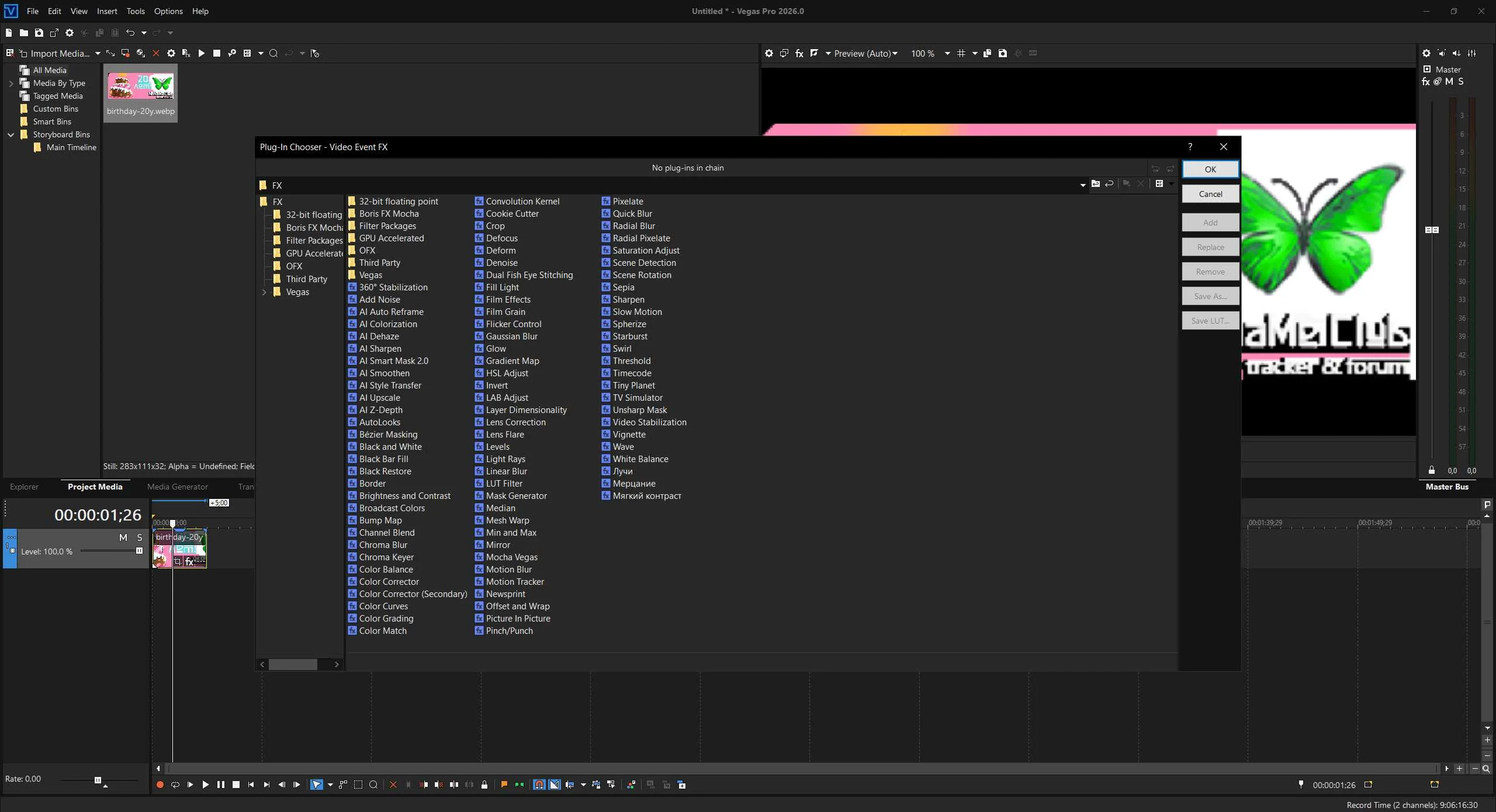Click the Insert Region green icon
Screen dimensions: 1496x812
[519, 785]
